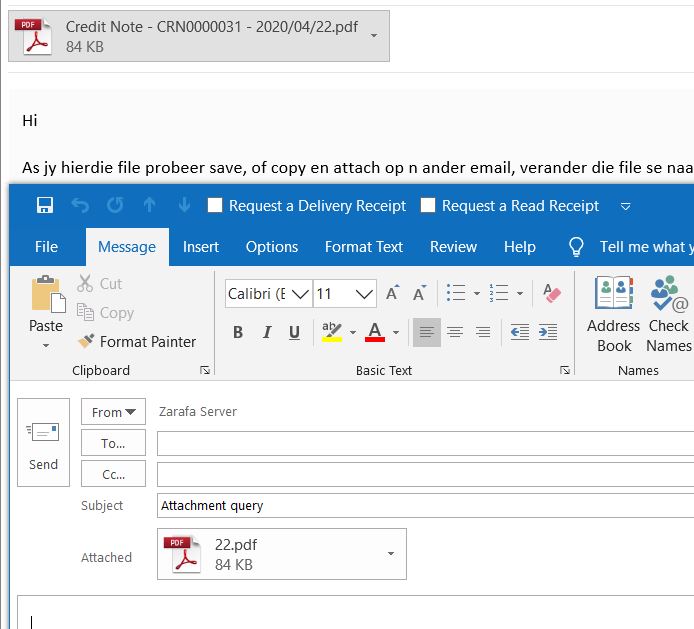The width and height of the screenshot is (694, 629).
Task: Open bullet list style dropdown arrow
Action: click(x=477, y=293)
